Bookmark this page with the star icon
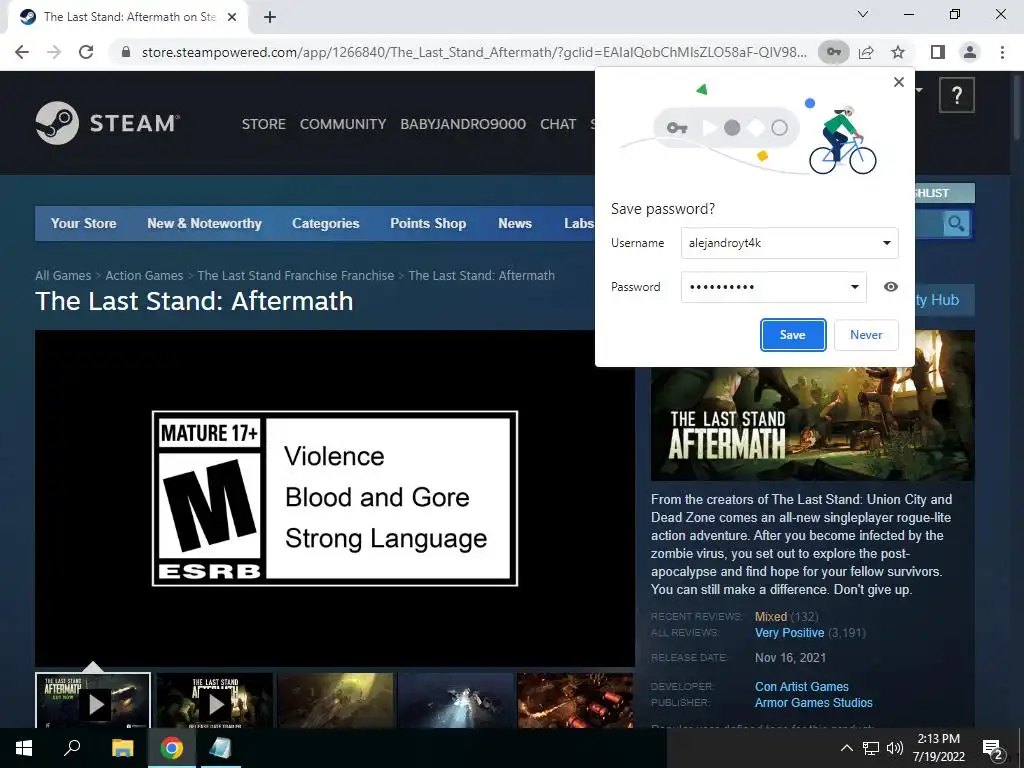The image size is (1024, 768). coord(898,52)
